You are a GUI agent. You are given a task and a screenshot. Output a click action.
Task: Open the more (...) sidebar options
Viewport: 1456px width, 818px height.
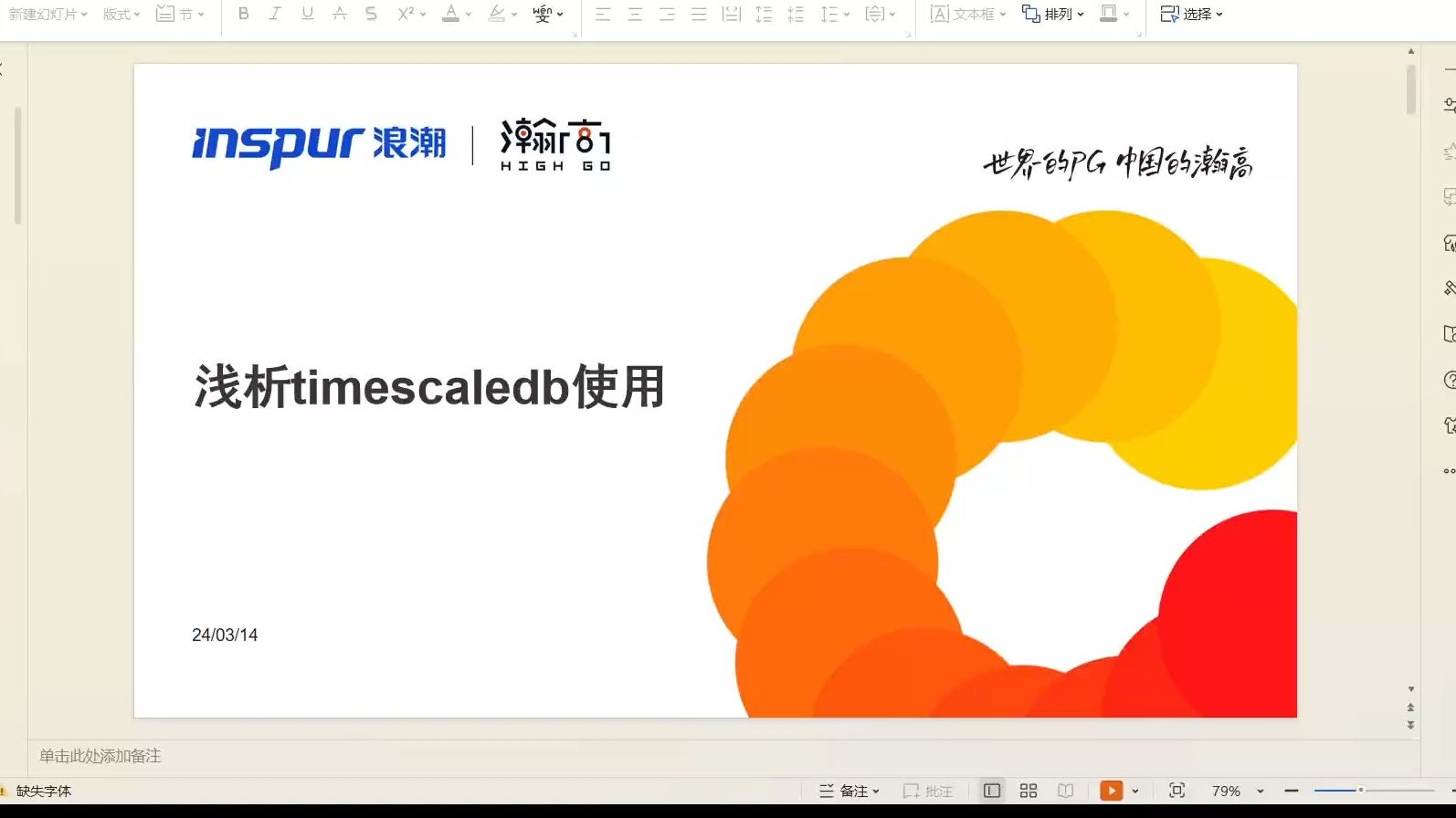point(1450,471)
